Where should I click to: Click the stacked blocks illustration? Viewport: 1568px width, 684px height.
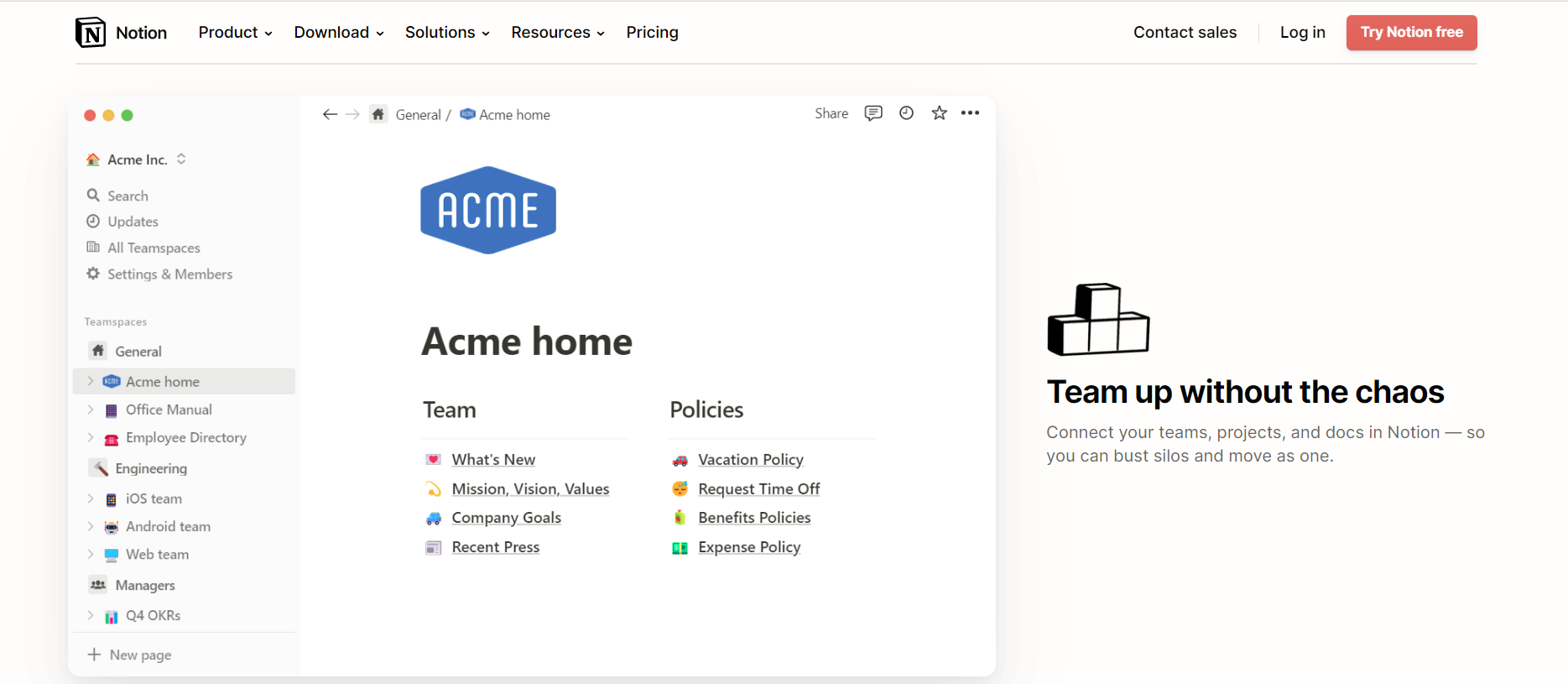coord(1098,319)
